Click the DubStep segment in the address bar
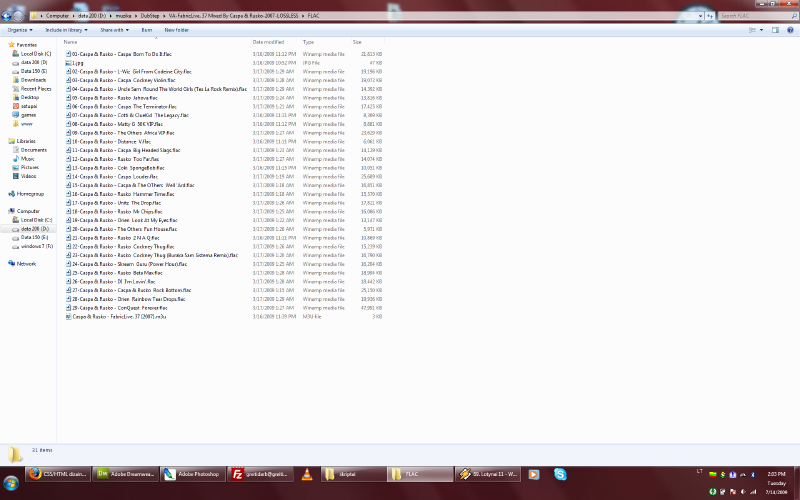 pos(149,16)
